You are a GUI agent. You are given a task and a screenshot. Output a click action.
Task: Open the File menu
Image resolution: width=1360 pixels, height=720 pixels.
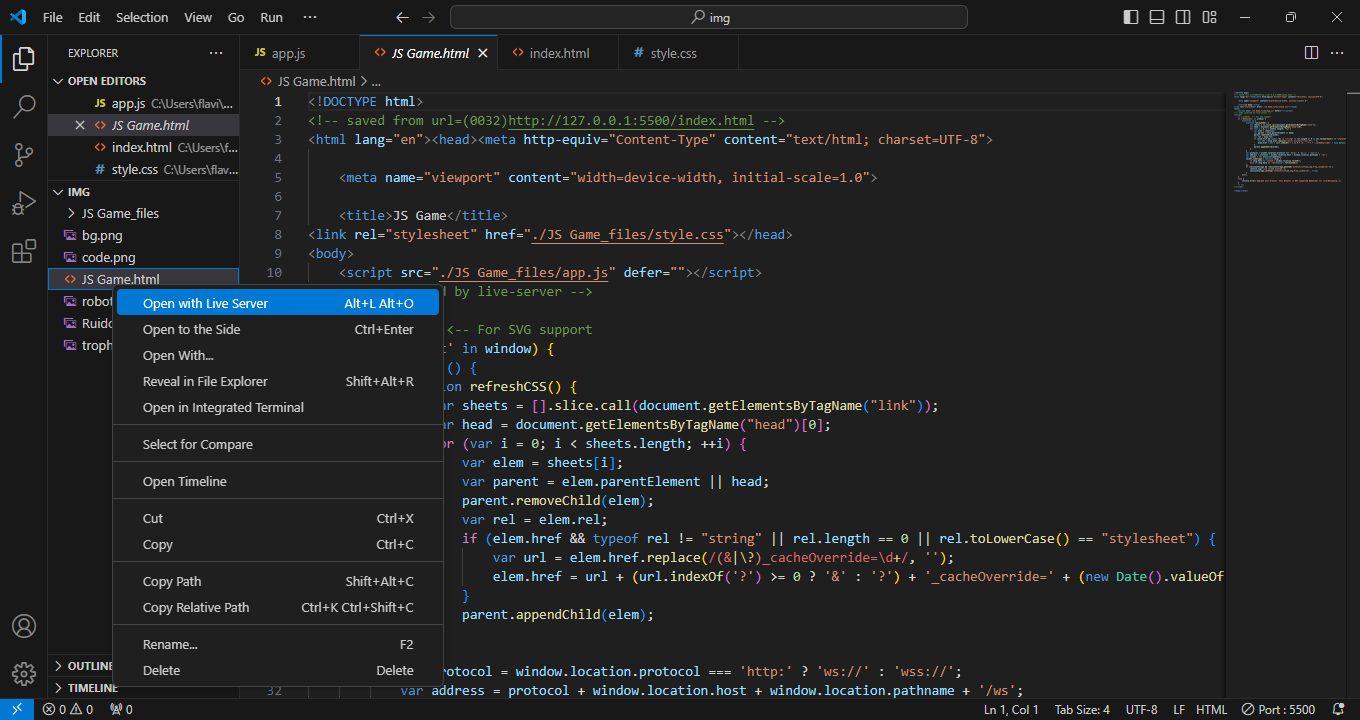tap(53, 17)
